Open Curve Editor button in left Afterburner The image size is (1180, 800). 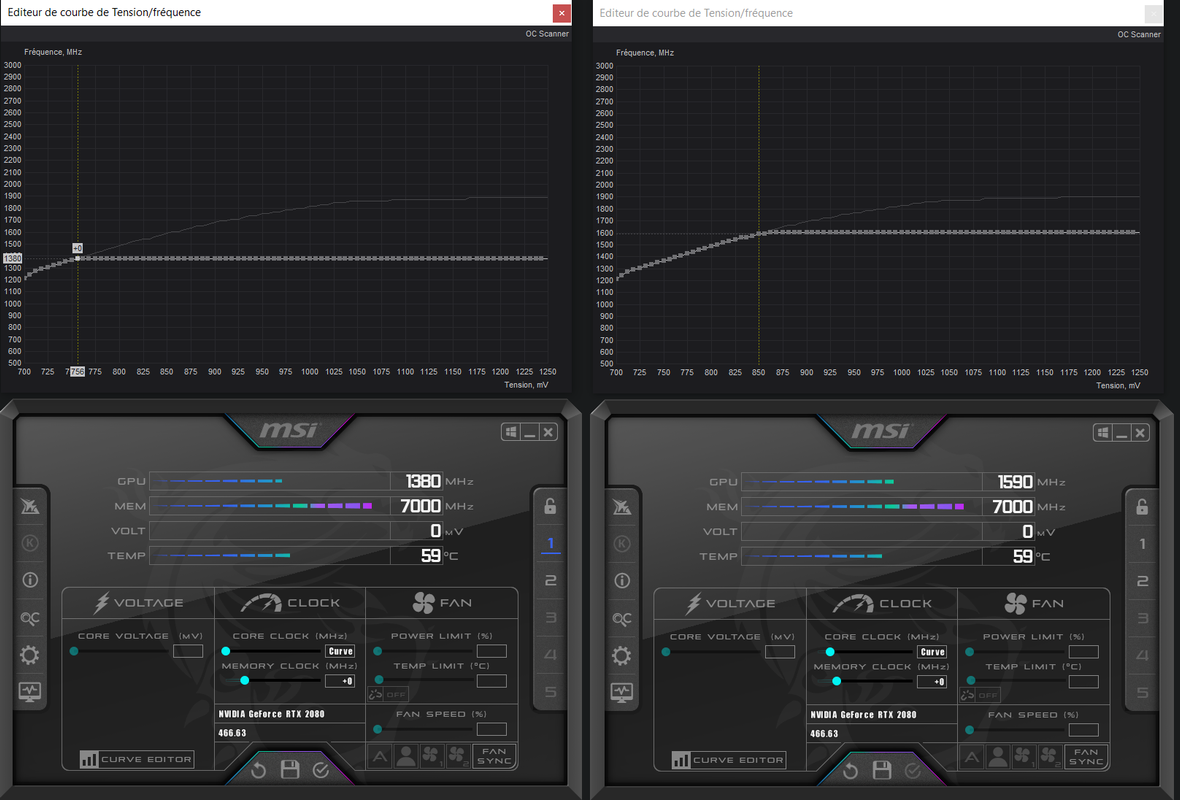pos(137,759)
